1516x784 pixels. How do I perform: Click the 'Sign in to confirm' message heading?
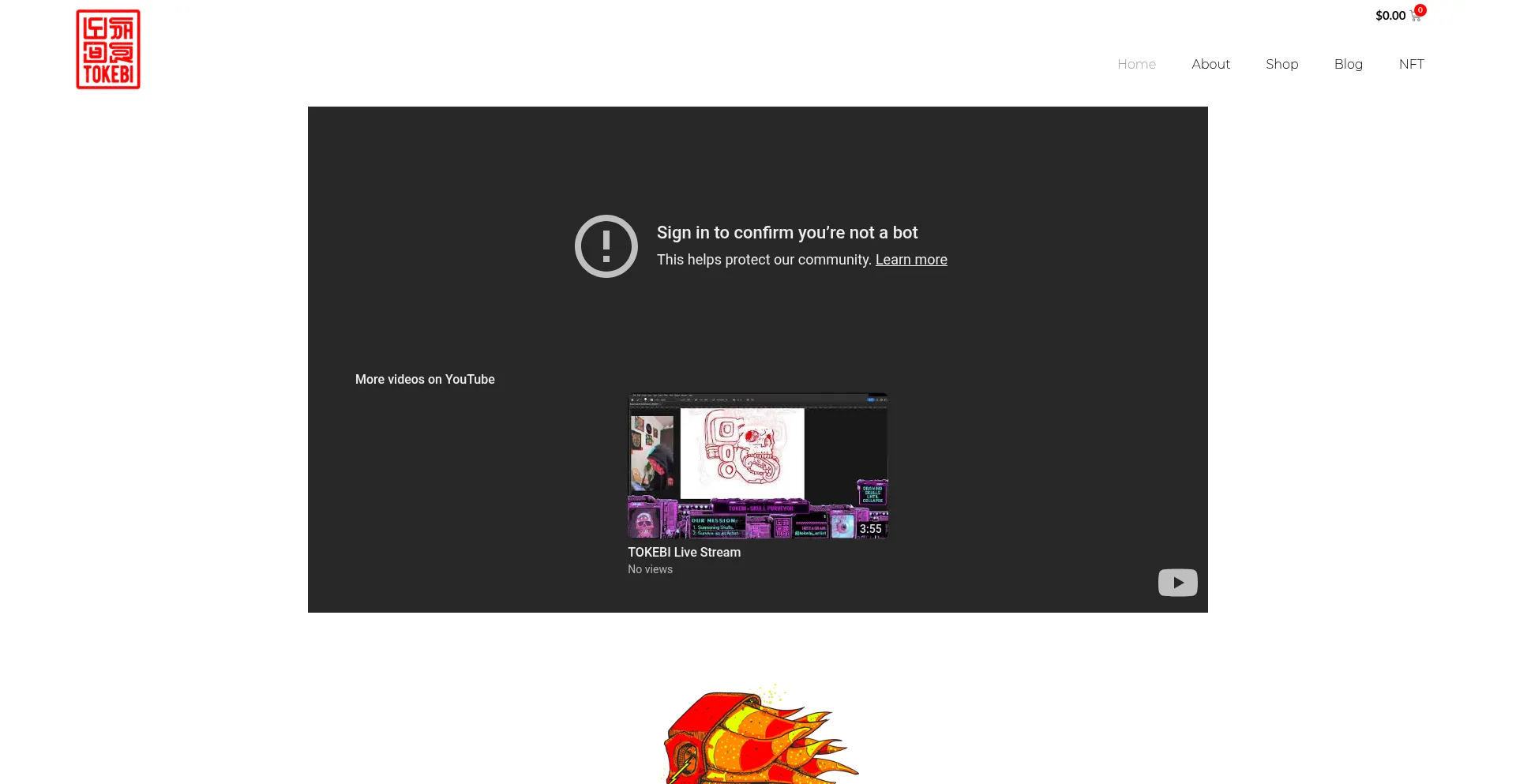[786, 233]
